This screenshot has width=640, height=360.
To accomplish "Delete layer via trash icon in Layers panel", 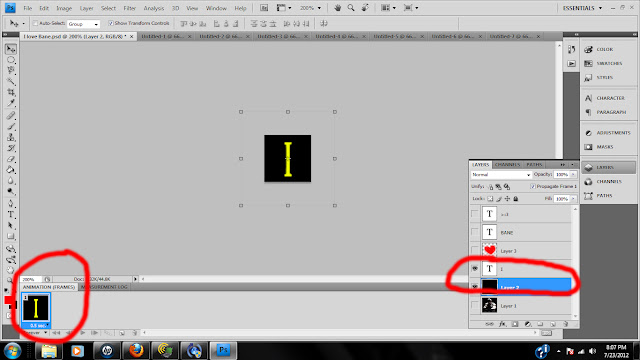I will (566, 324).
